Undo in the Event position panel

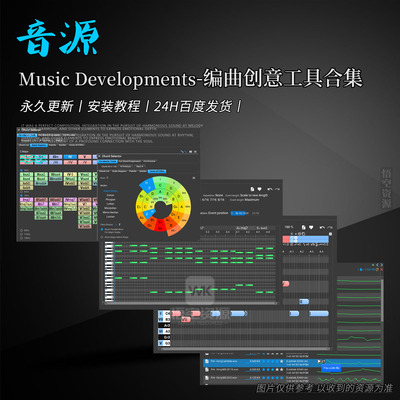click(270, 189)
